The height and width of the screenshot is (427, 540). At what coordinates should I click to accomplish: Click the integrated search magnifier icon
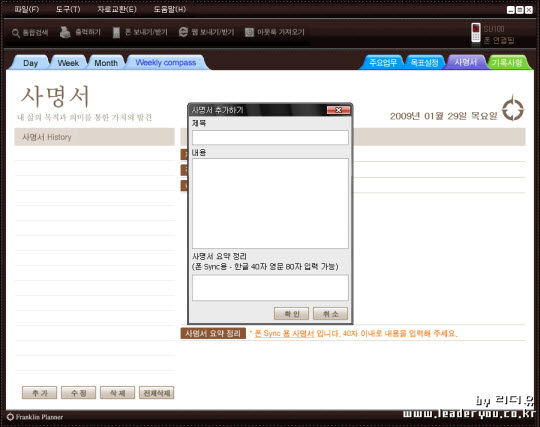pos(15,33)
